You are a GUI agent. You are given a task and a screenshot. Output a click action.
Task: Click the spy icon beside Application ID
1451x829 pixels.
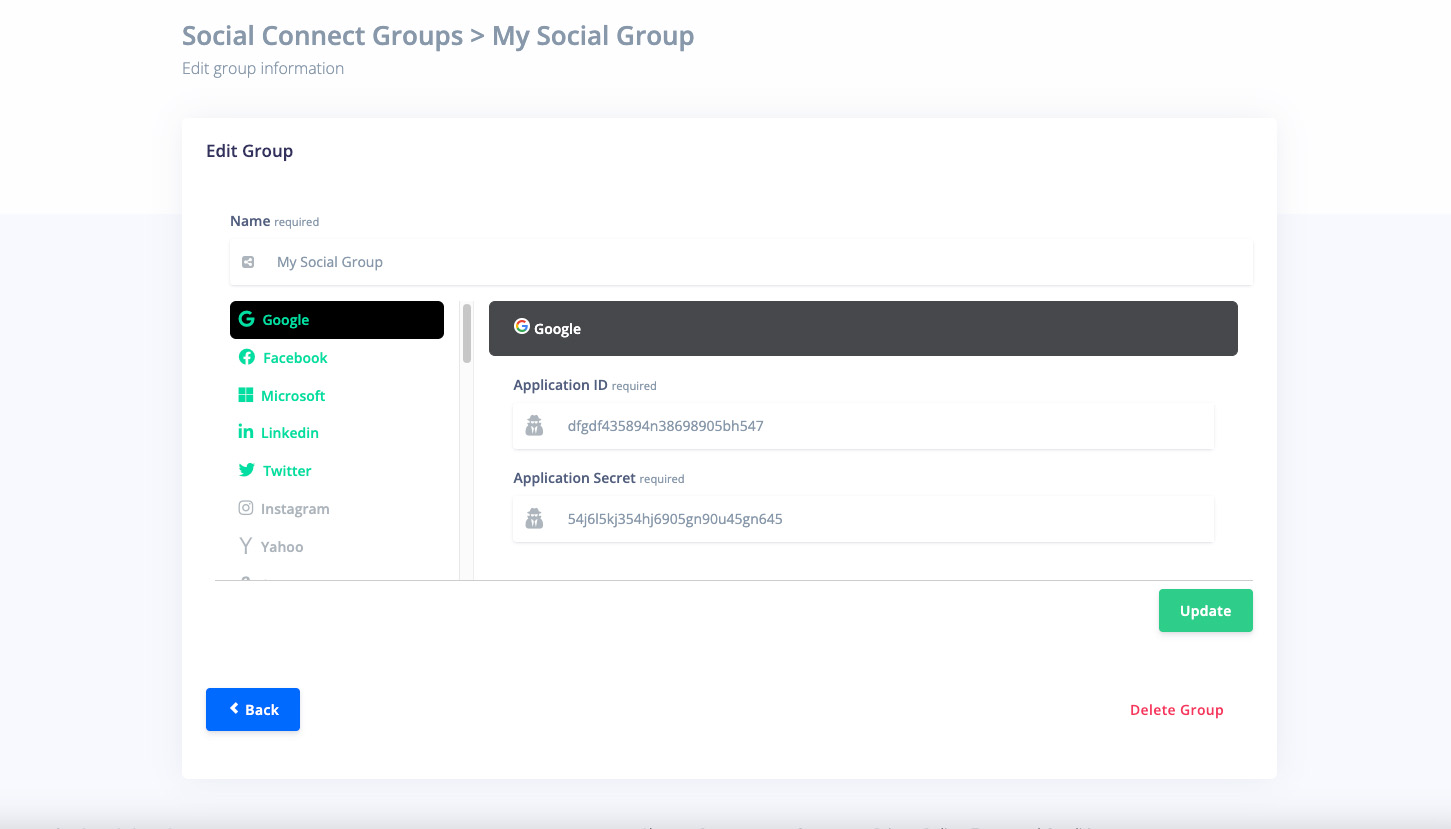coord(535,426)
